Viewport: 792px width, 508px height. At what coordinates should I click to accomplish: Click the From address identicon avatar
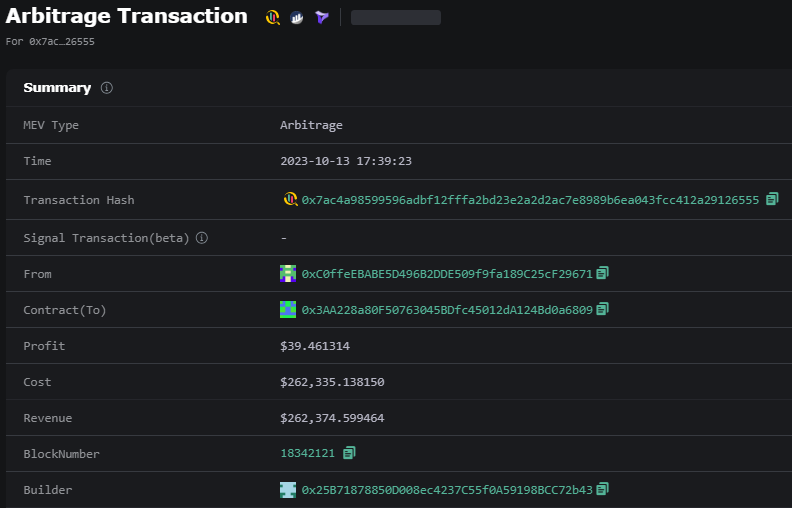pyautogui.click(x=288, y=274)
